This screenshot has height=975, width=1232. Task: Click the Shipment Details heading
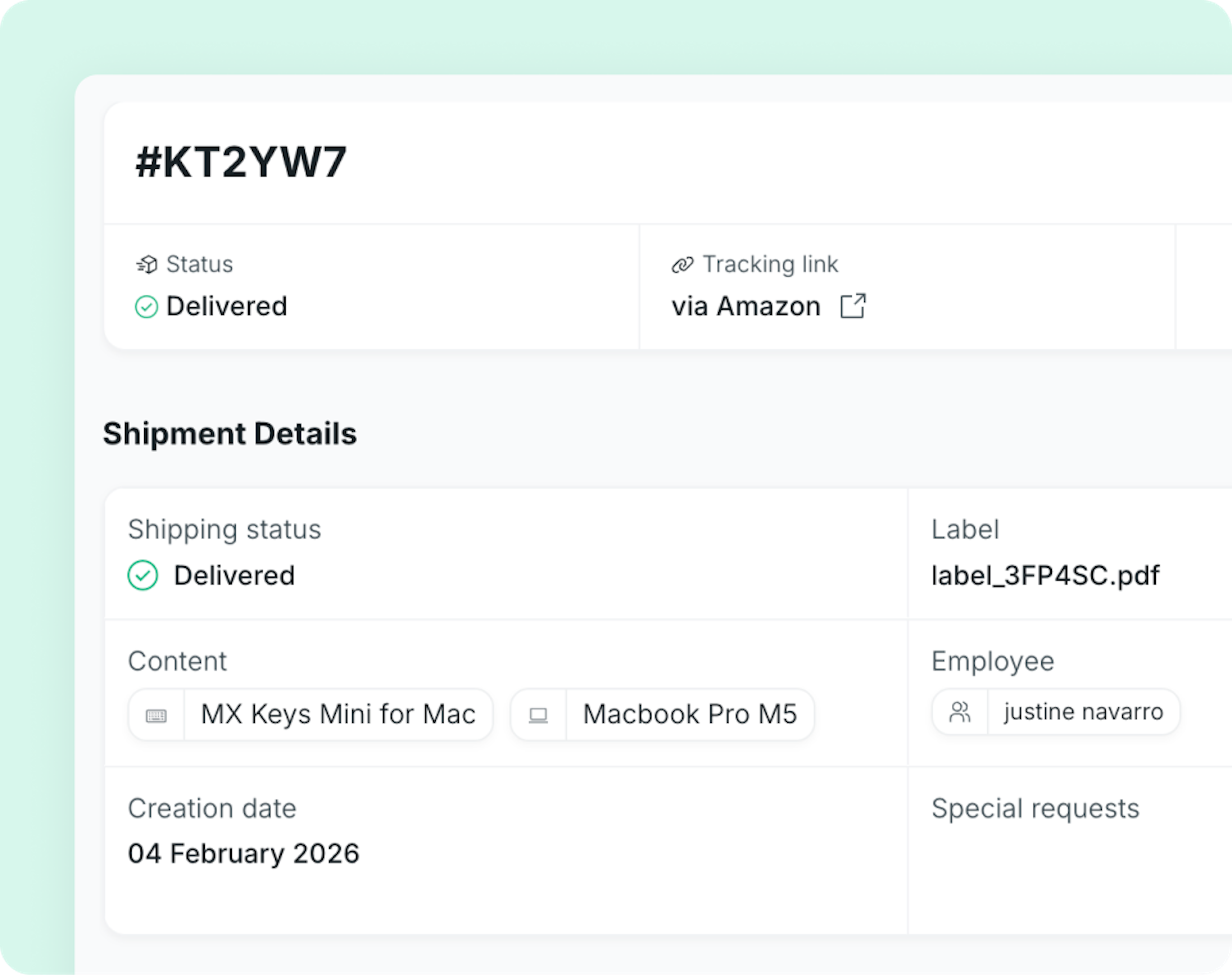point(229,434)
